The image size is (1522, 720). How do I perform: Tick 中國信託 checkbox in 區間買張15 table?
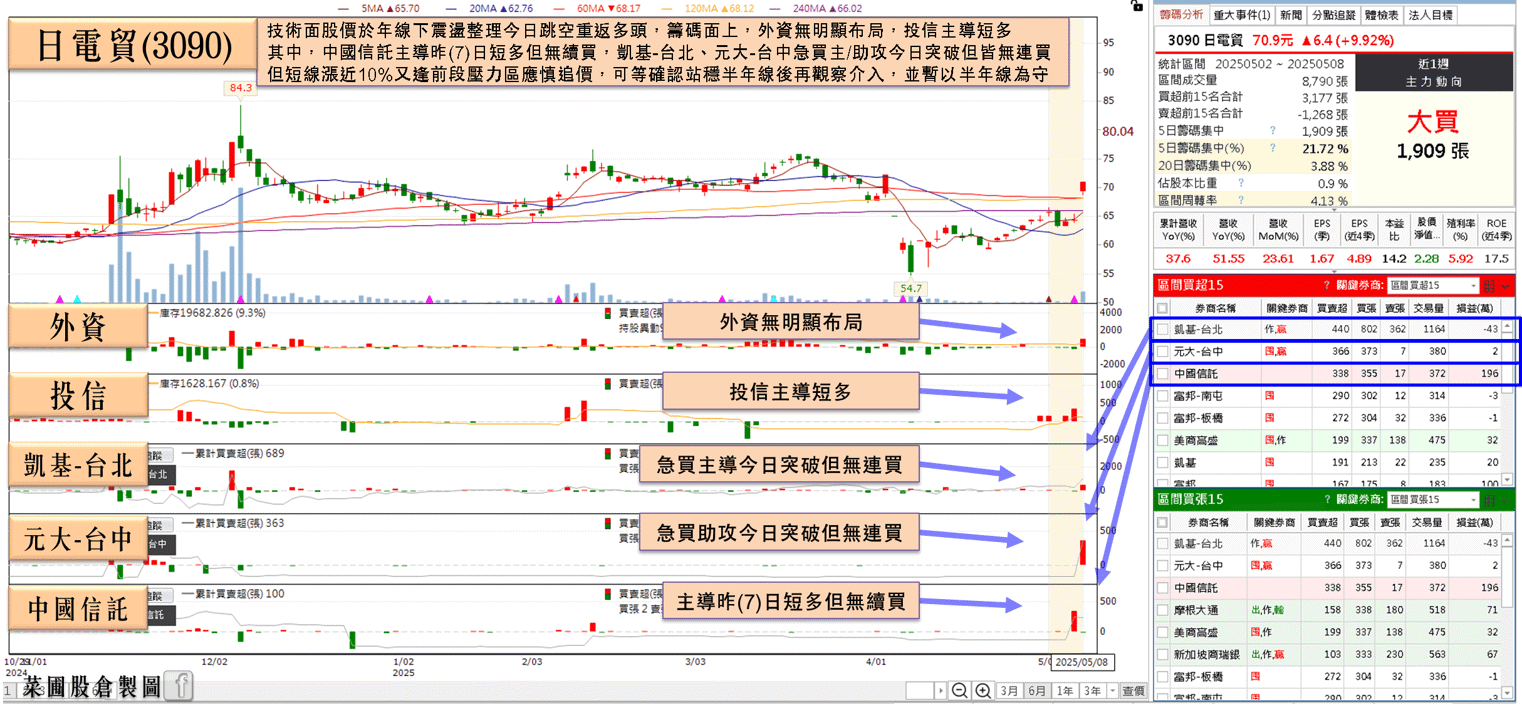pyautogui.click(x=1162, y=588)
